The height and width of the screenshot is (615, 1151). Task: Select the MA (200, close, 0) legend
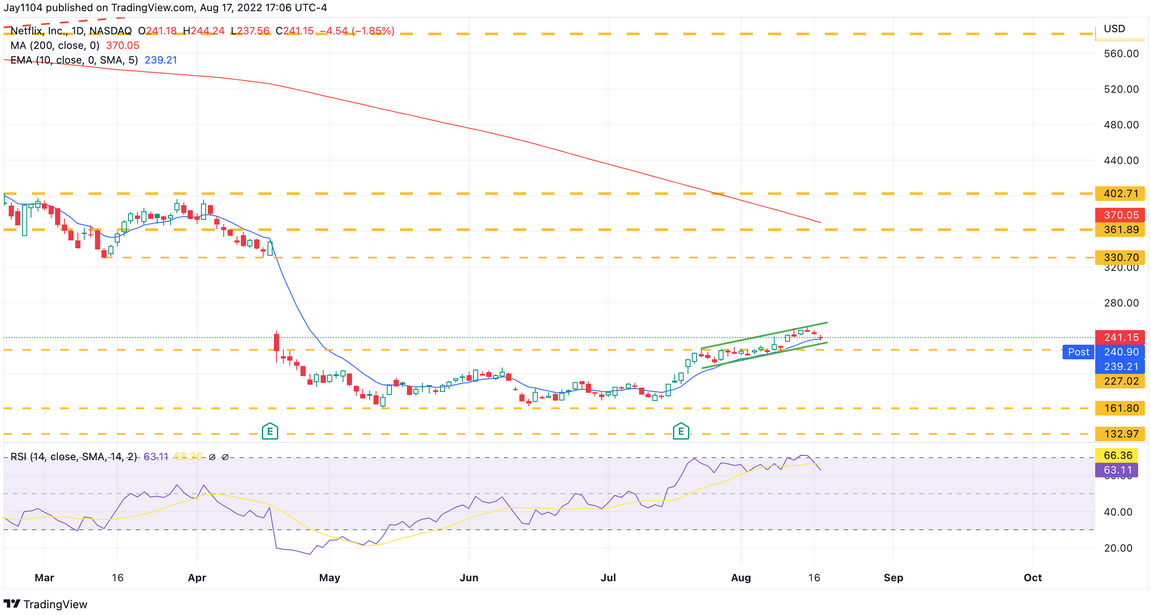[x=54, y=46]
